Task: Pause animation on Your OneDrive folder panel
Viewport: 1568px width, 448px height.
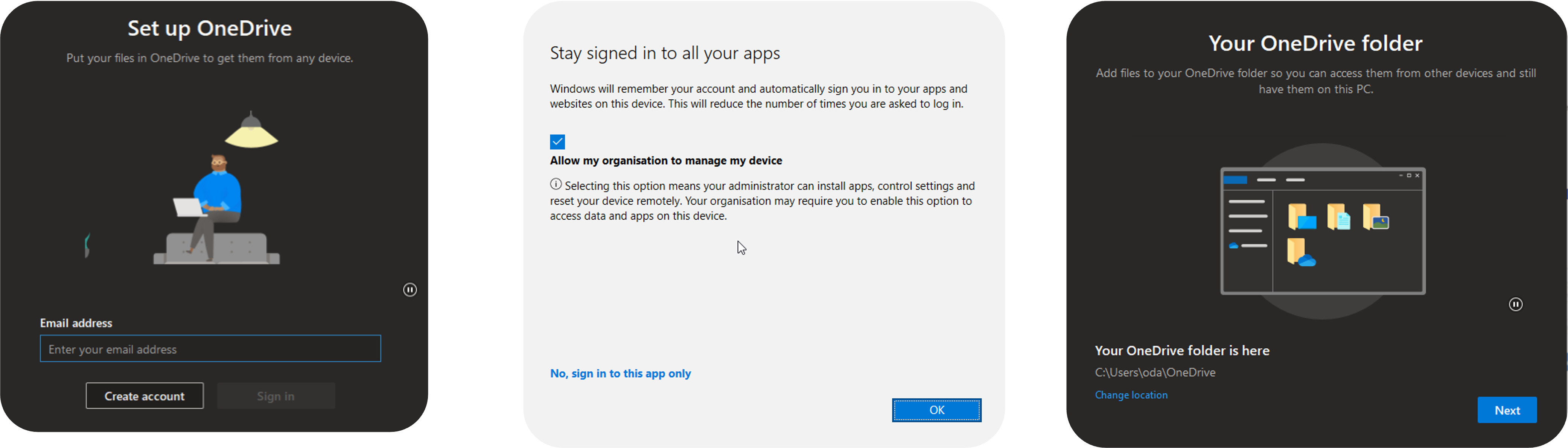Action: 1515,304
